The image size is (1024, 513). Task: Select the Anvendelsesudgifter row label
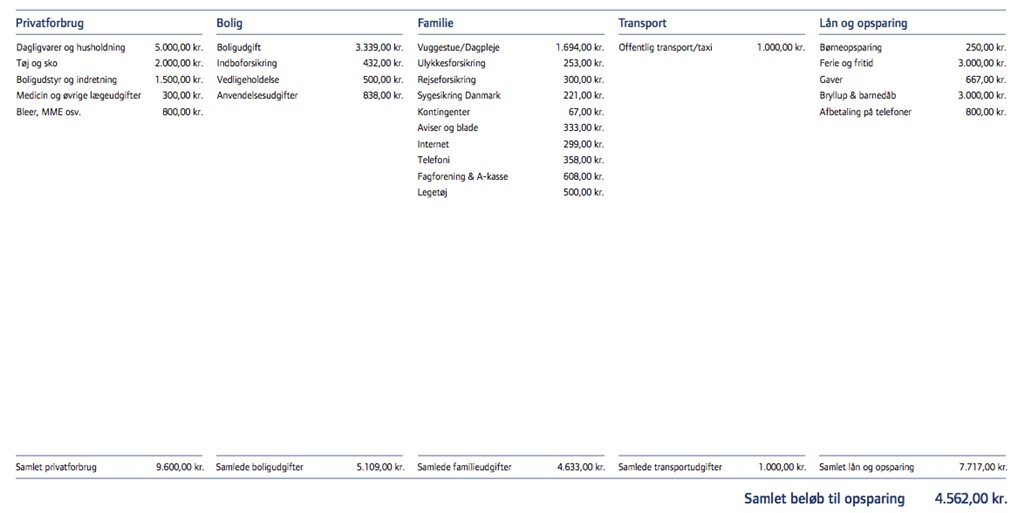pos(257,95)
